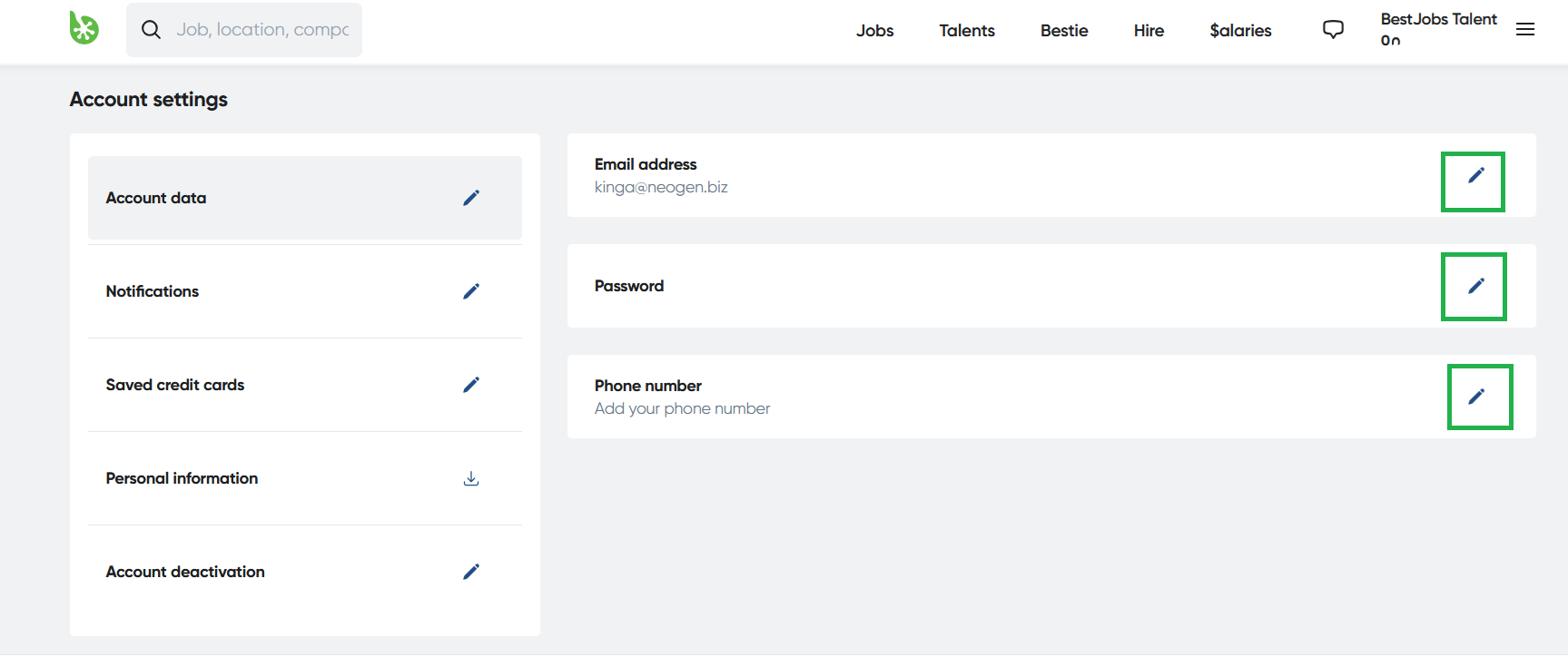Click pencil icon to add phone number
The height and width of the screenshot is (667, 1568).
point(1475,397)
